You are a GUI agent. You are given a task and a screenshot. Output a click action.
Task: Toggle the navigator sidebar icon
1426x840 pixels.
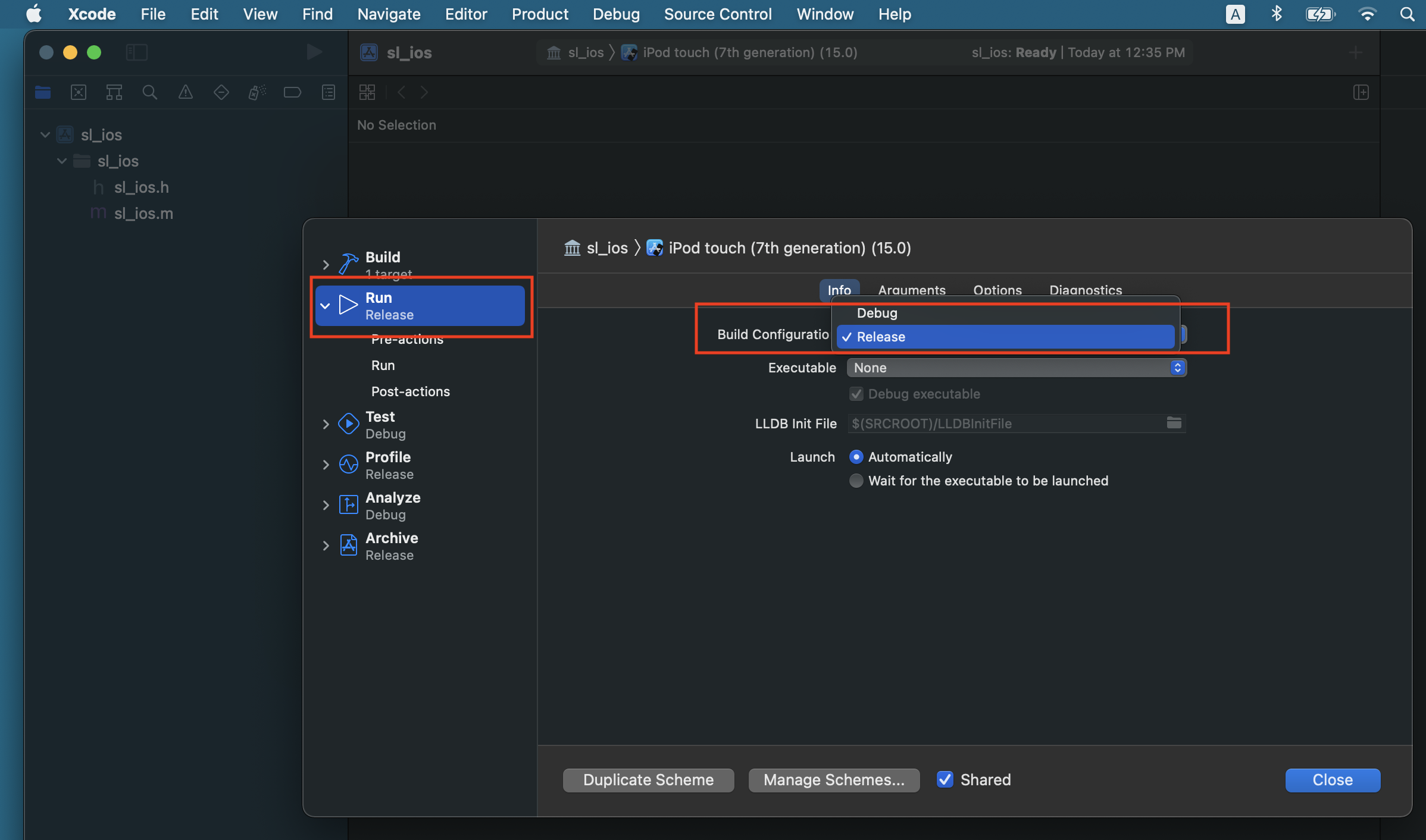click(137, 52)
